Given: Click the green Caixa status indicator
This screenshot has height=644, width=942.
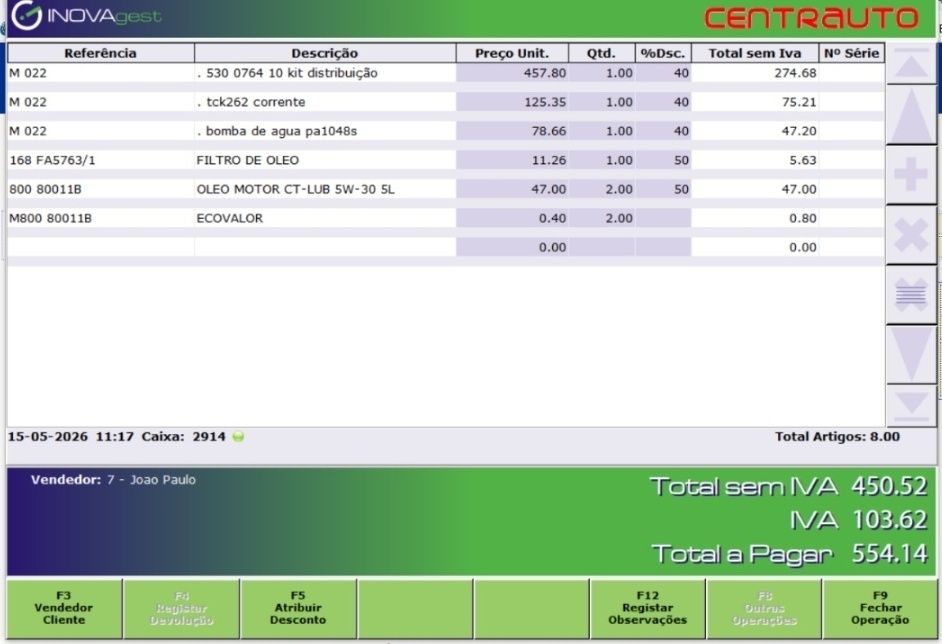Looking at the screenshot, I should [238, 437].
